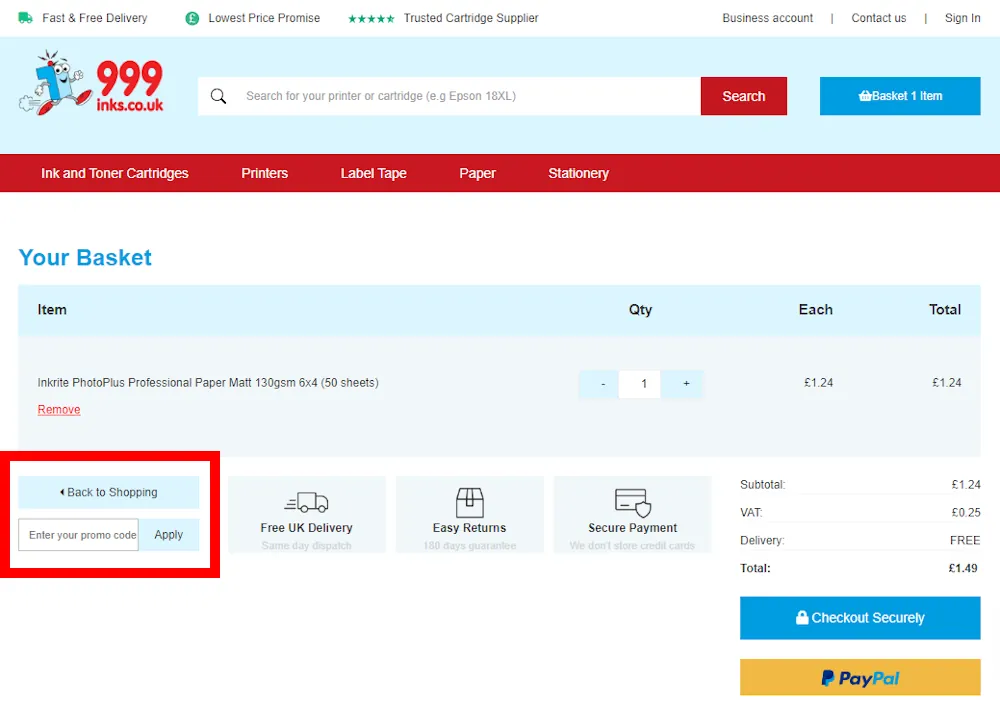The width and height of the screenshot is (1000, 708).
Task: Switch to the Printers category
Action: pos(264,173)
